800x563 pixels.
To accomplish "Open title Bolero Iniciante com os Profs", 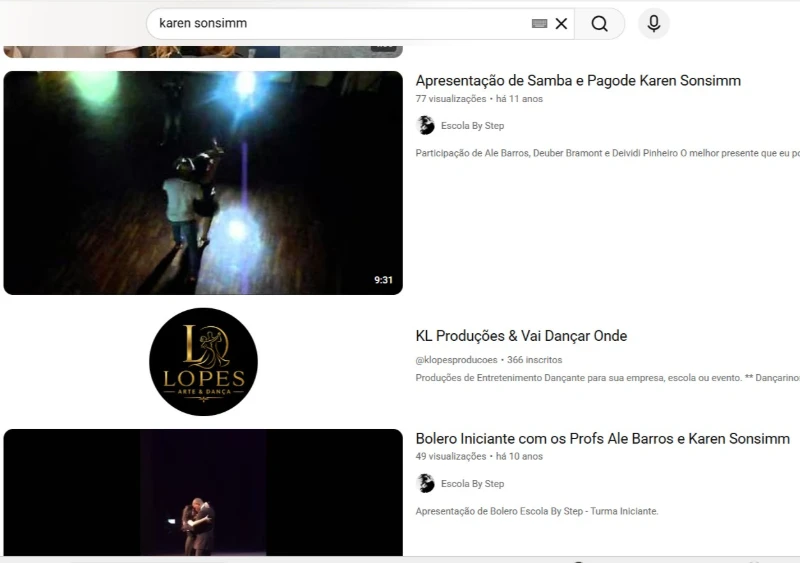I will (x=603, y=438).
